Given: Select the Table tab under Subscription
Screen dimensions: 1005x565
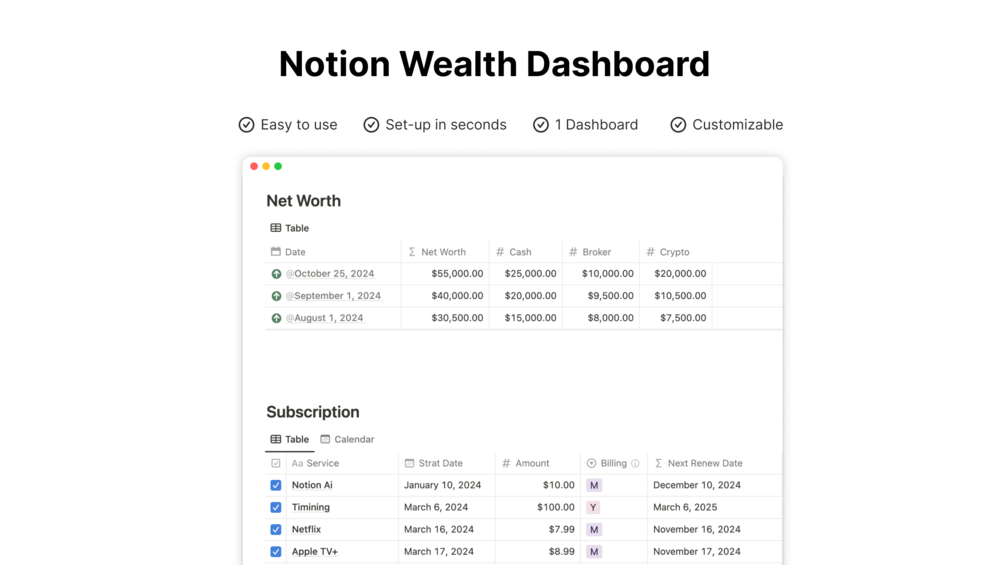Looking at the screenshot, I should click(x=290, y=440).
